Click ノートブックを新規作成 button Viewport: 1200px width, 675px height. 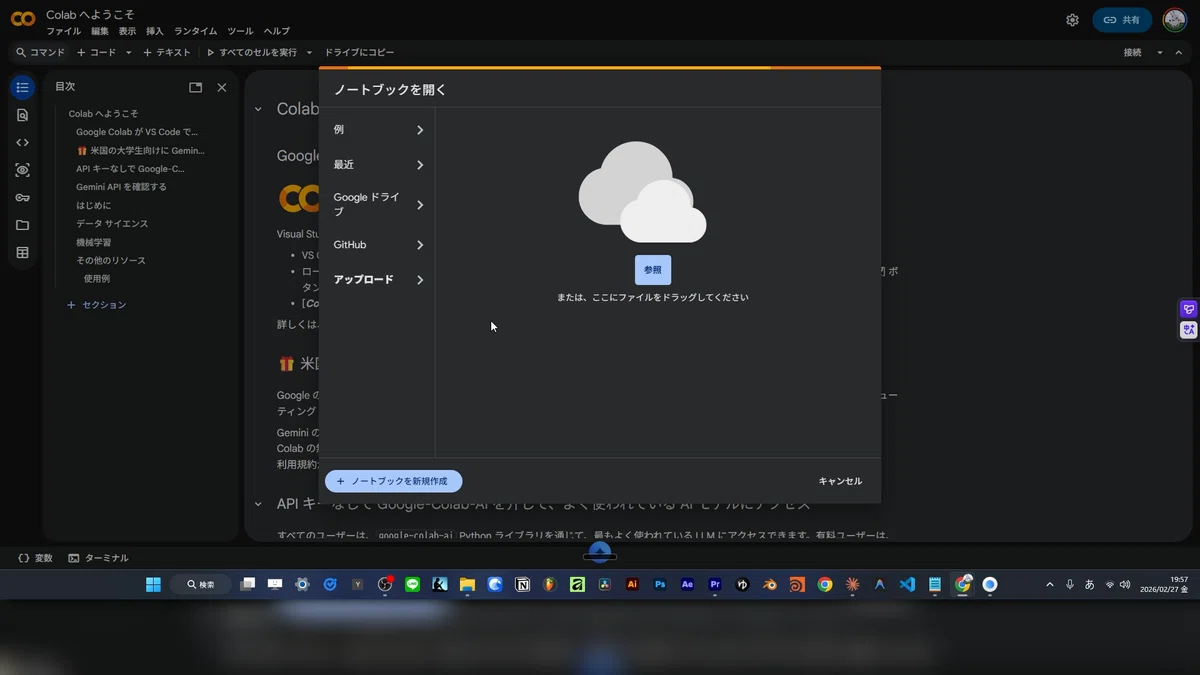[394, 481]
